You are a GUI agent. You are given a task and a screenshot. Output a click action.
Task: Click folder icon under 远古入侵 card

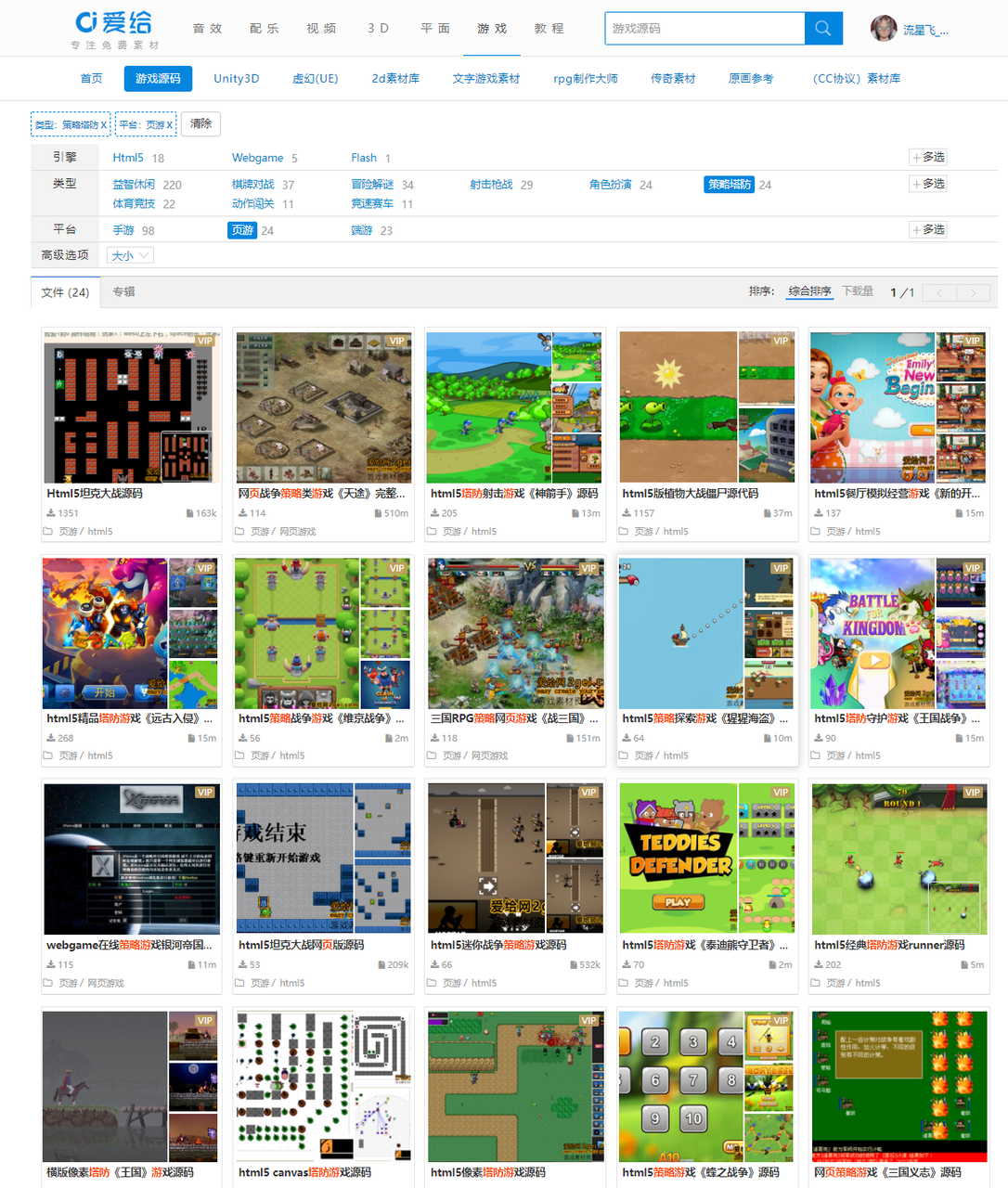tap(47, 755)
